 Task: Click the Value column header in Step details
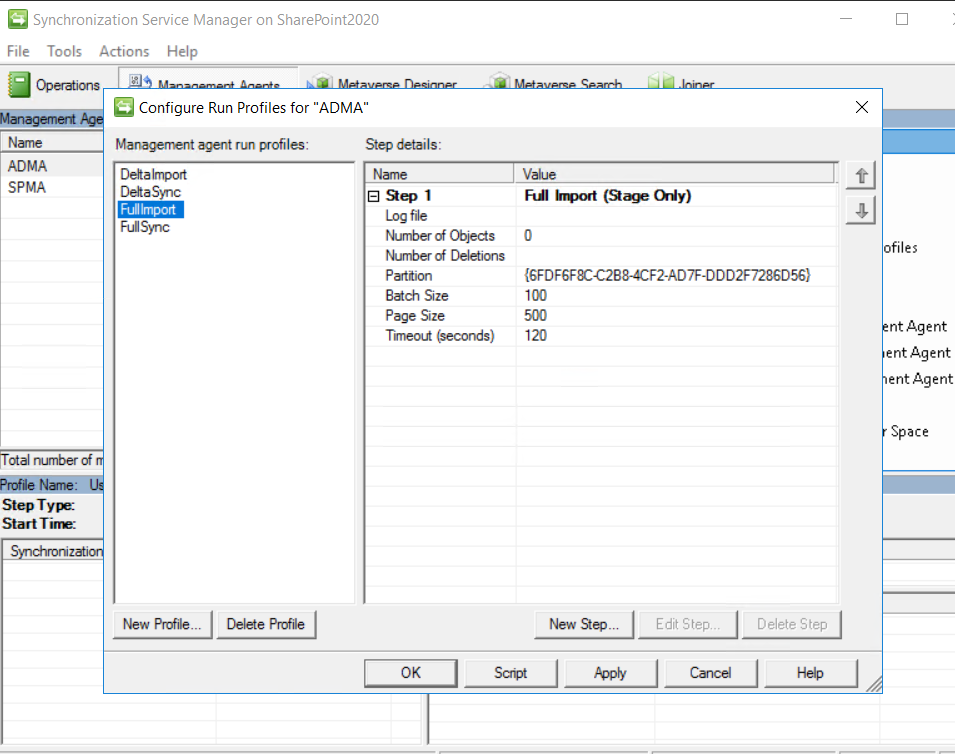(674, 174)
